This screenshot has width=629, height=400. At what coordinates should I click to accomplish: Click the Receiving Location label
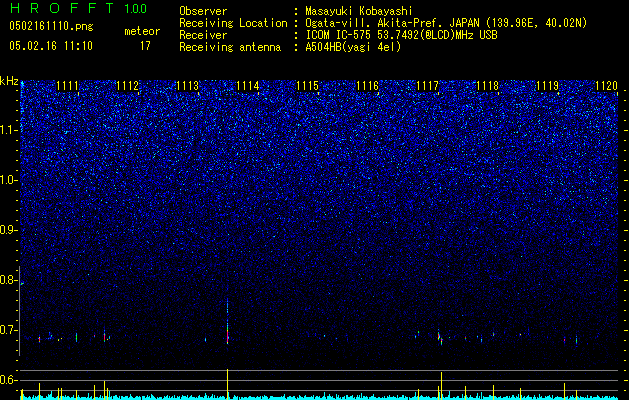233,23
